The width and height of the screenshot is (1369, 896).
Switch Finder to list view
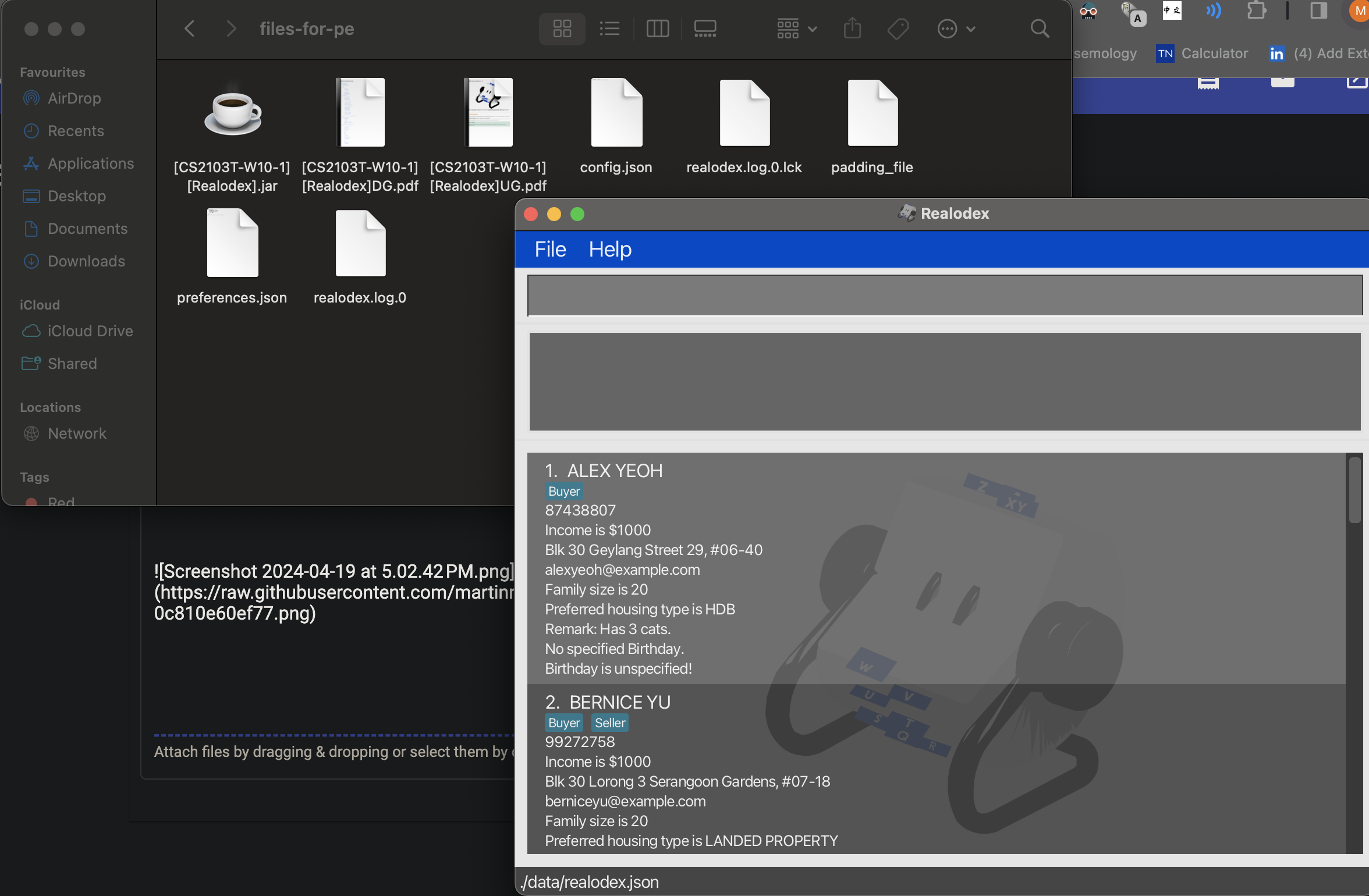point(609,29)
